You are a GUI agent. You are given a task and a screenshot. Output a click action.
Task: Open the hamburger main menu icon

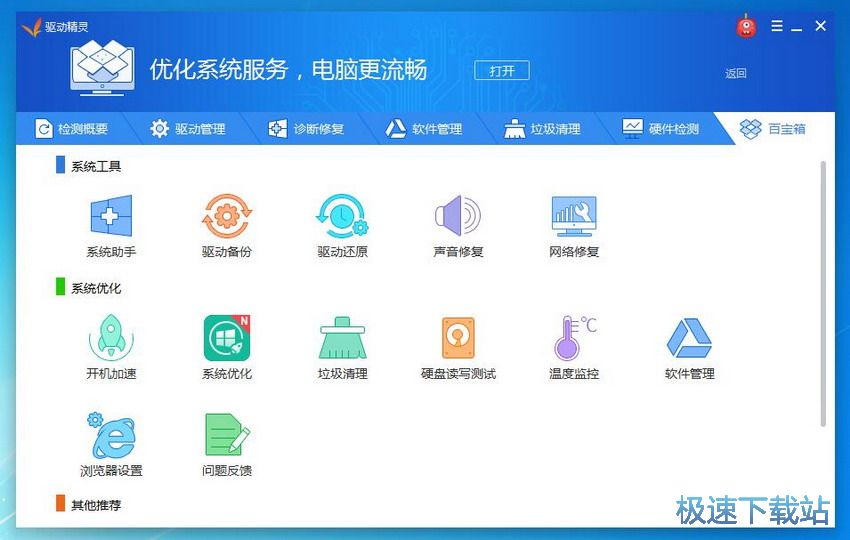(x=777, y=25)
